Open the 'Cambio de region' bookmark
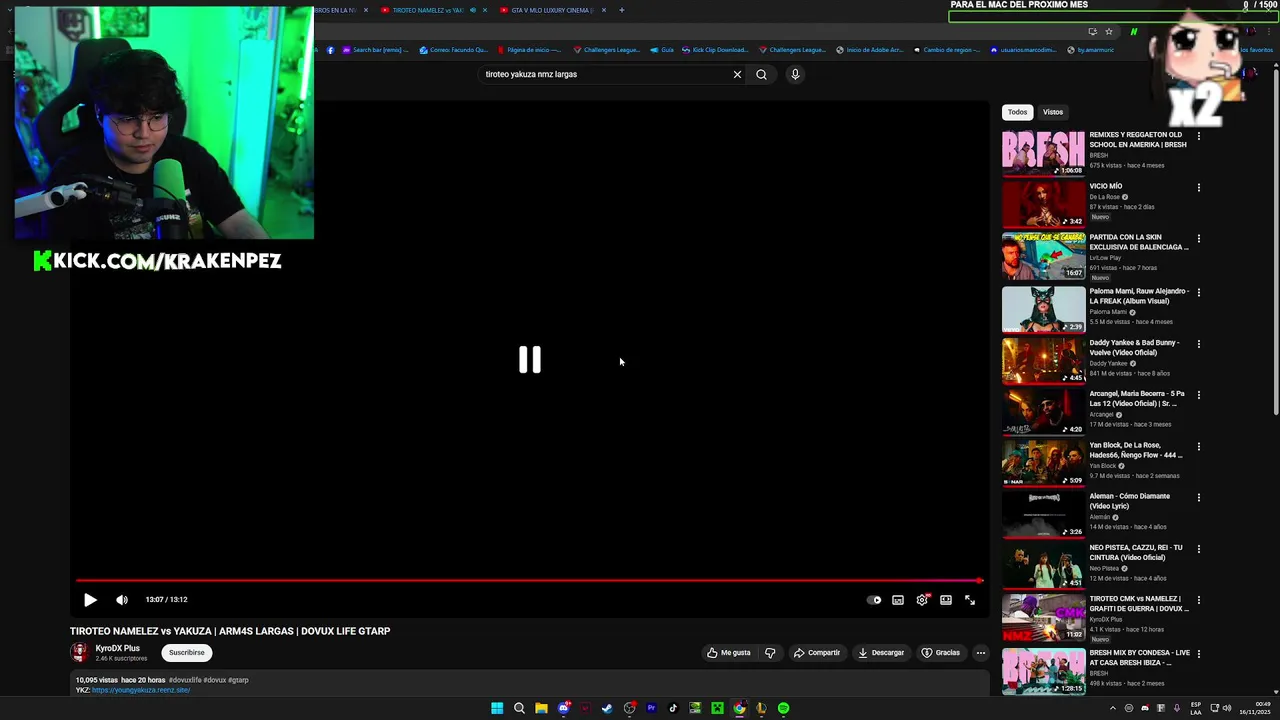 coord(946,50)
